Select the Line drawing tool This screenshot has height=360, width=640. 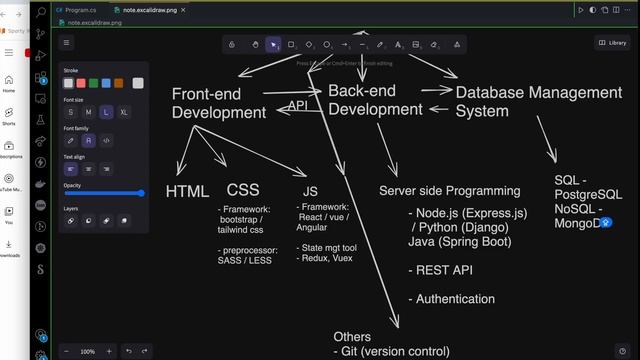[x=362, y=44]
